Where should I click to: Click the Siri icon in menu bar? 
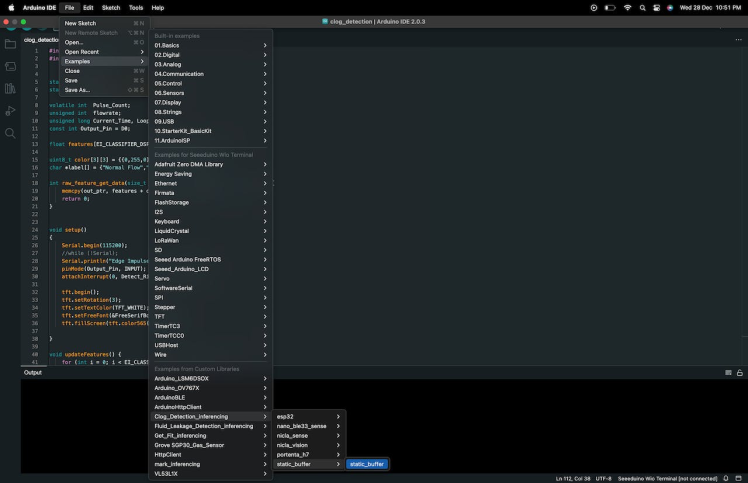pos(670,7)
